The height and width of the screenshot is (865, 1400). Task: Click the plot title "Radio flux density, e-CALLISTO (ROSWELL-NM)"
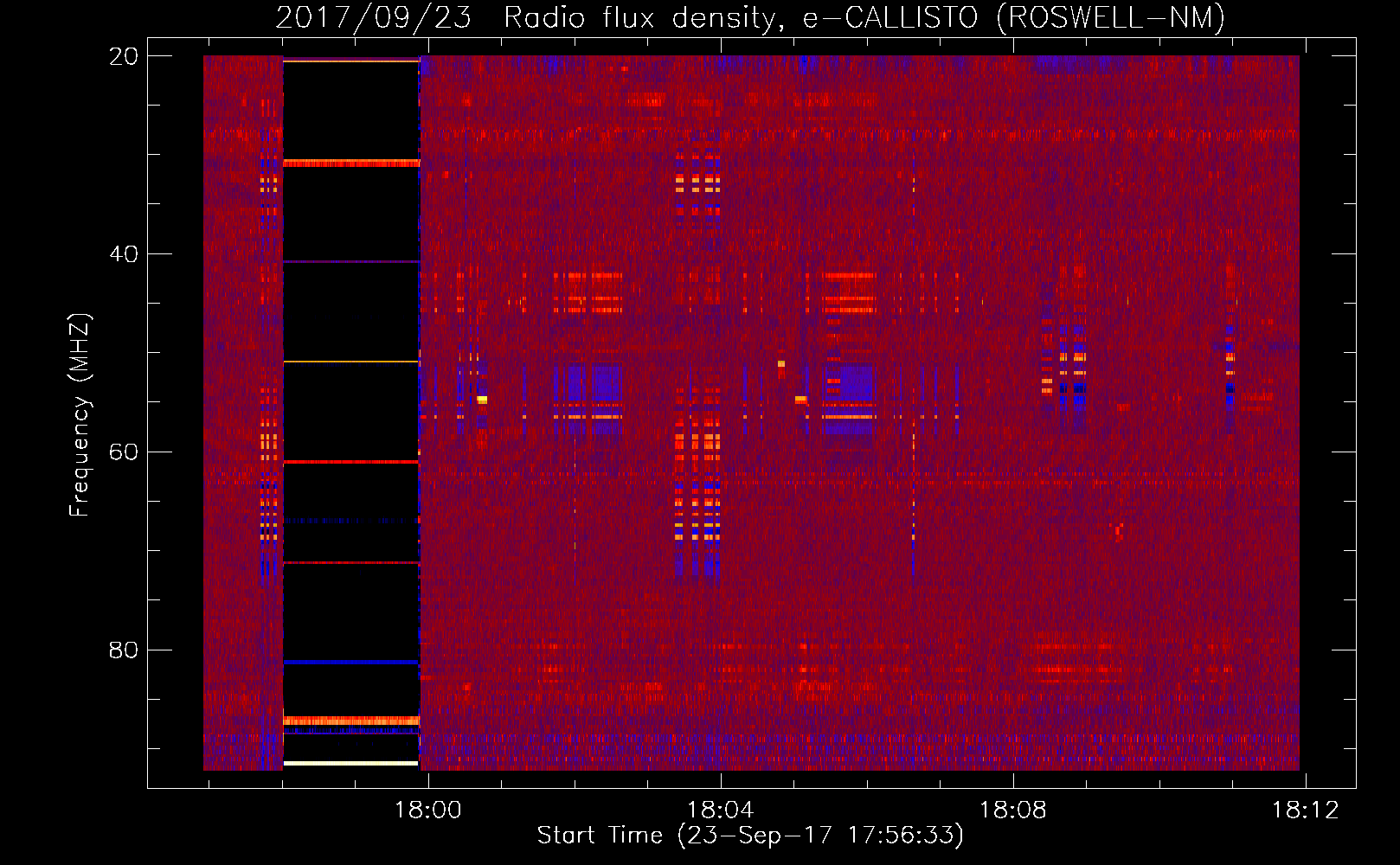pos(864,17)
